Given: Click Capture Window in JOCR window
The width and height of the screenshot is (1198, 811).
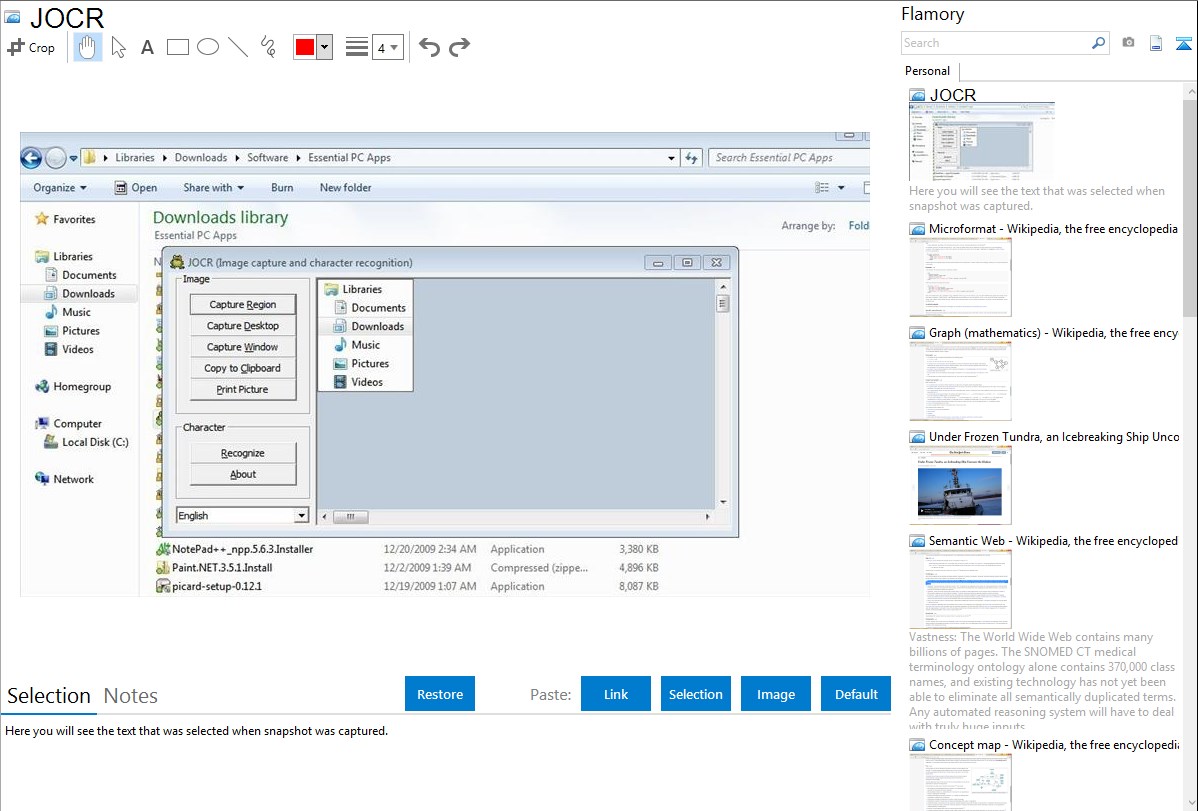Looking at the screenshot, I should [x=243, y=347].
